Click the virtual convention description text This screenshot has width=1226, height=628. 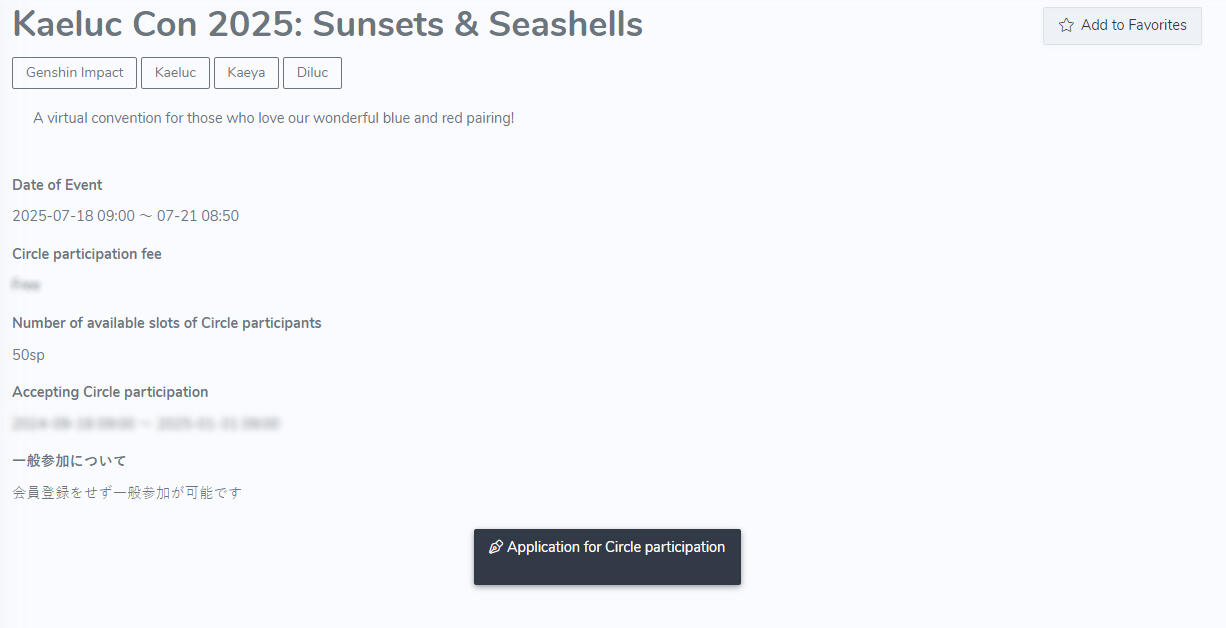[x=273, y=118]
